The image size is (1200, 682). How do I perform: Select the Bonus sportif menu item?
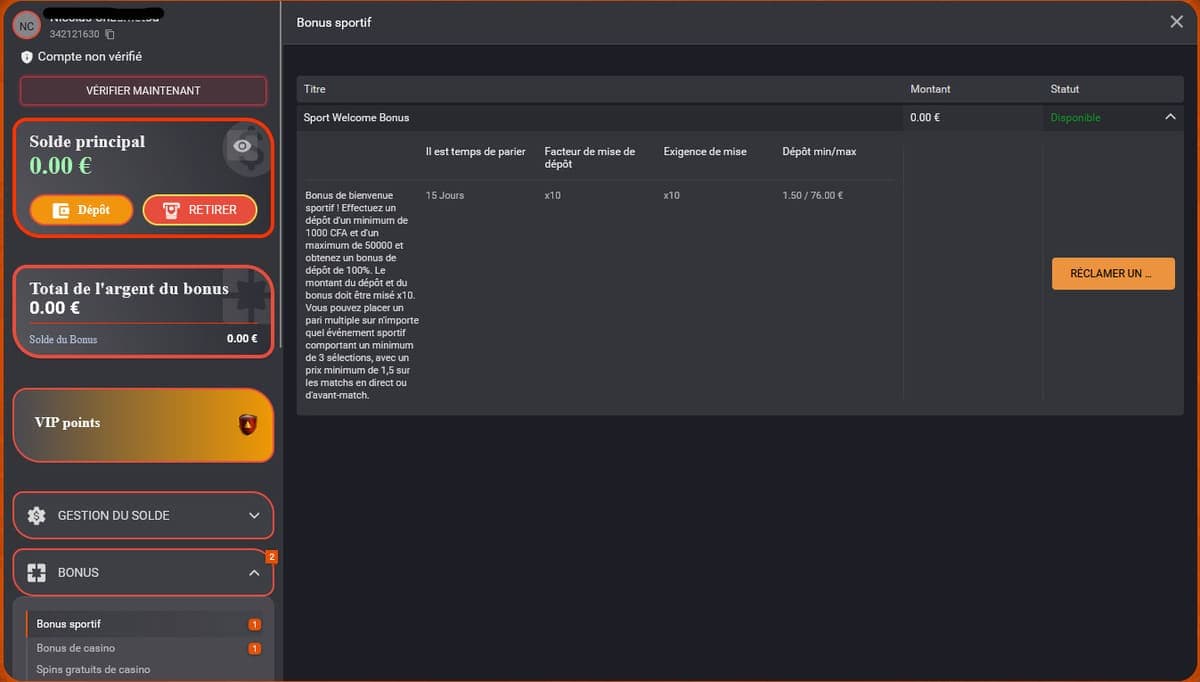69,624
